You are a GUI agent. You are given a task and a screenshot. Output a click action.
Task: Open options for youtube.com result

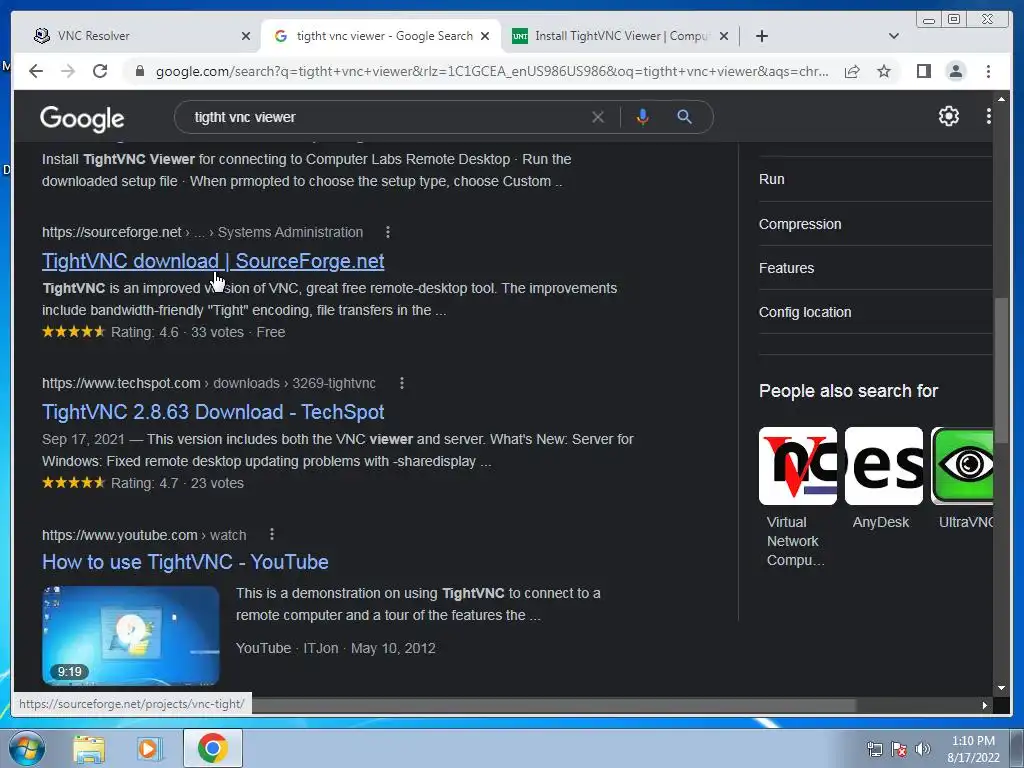click(272, 535)
